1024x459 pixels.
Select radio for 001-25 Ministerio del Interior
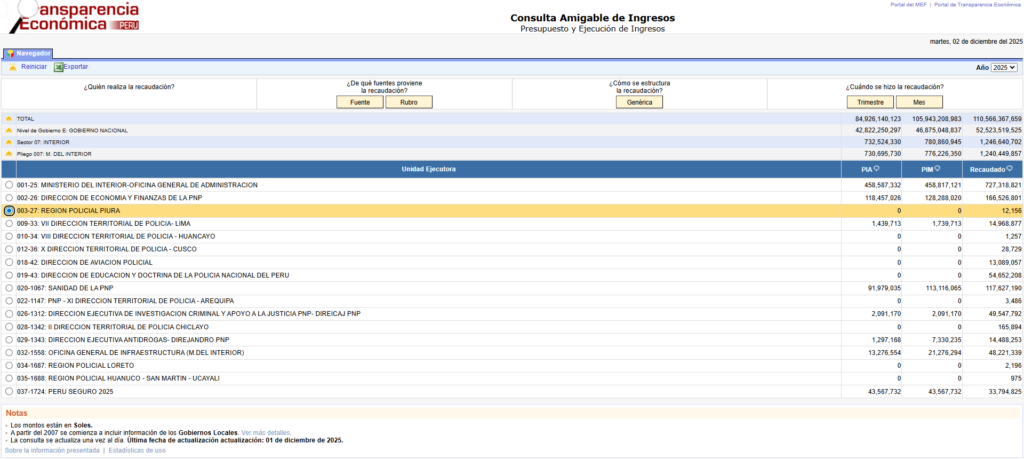[x=9, y=185]
